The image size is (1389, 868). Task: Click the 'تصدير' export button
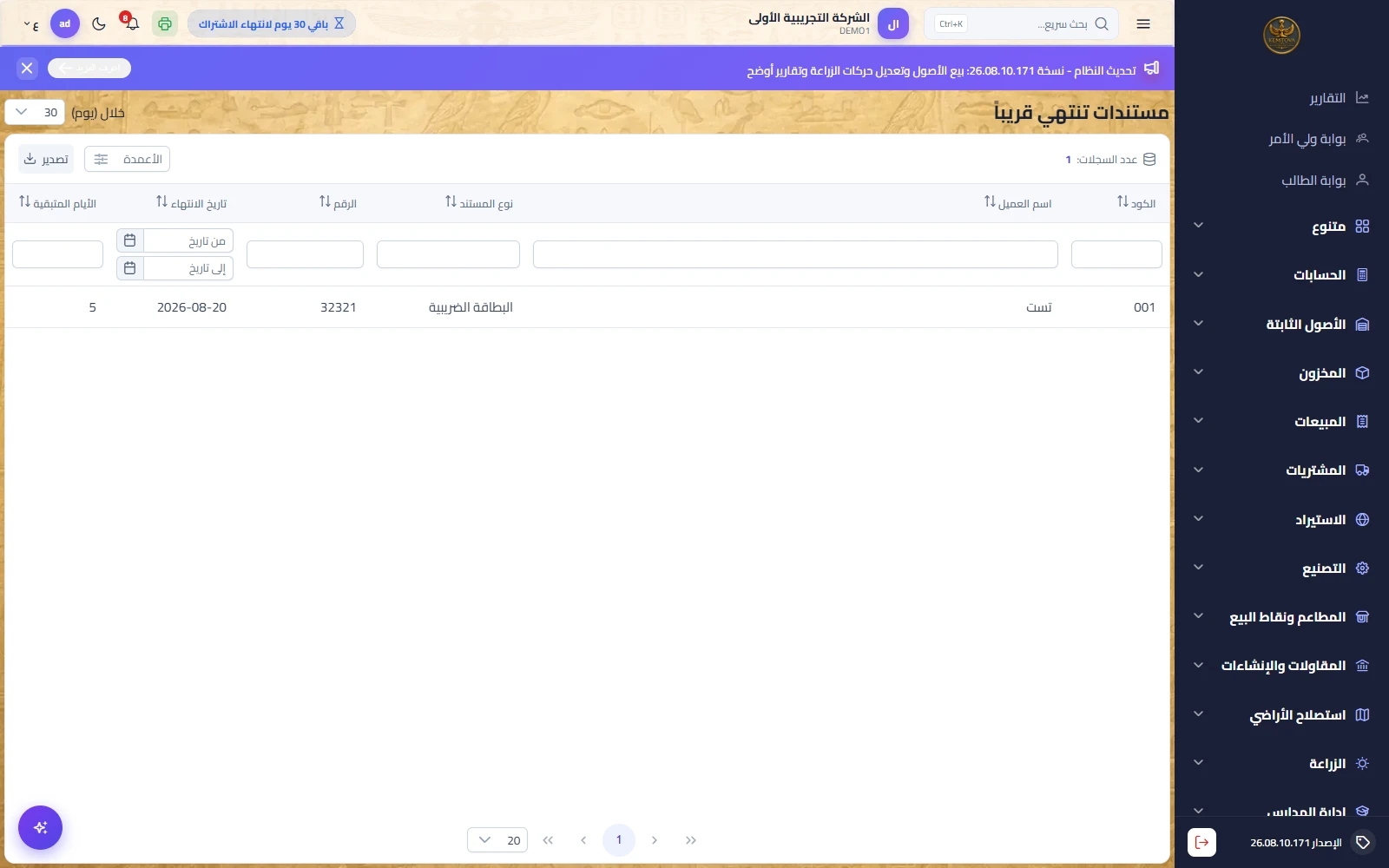(46, 159)
